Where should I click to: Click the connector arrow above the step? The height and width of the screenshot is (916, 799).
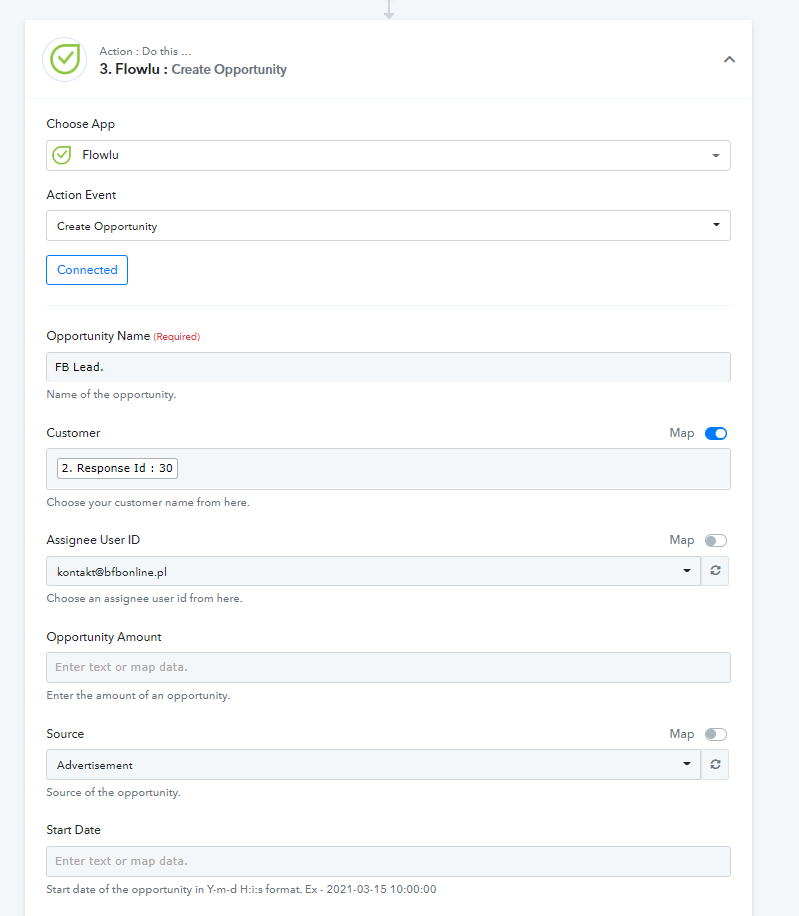click(389, 10)
